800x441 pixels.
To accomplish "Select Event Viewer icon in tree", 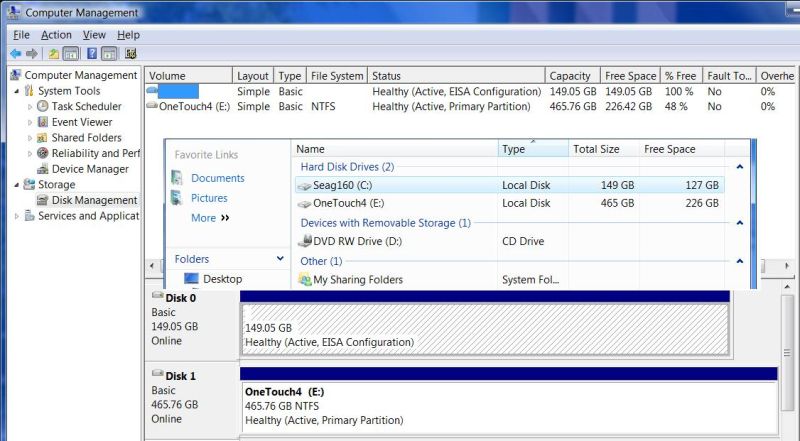I will click(x=43, y=122).
